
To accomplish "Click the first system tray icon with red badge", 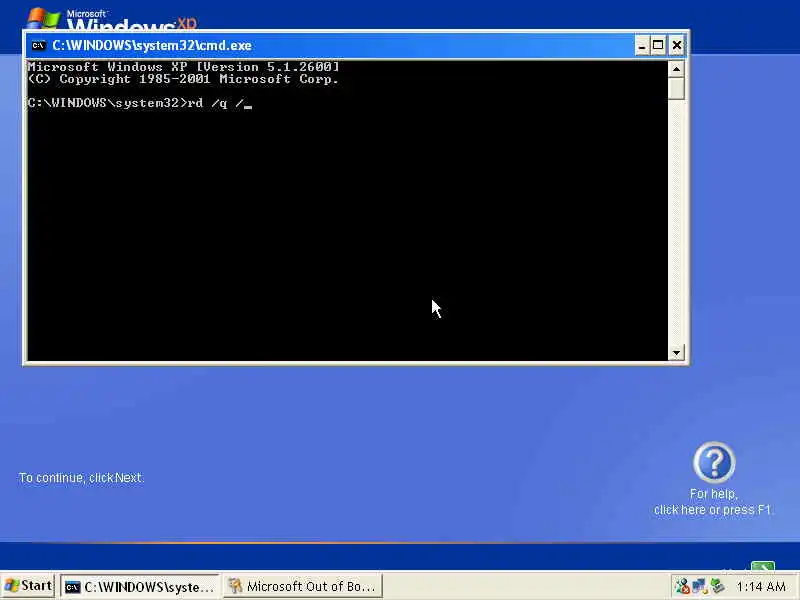I will (682, 586).
